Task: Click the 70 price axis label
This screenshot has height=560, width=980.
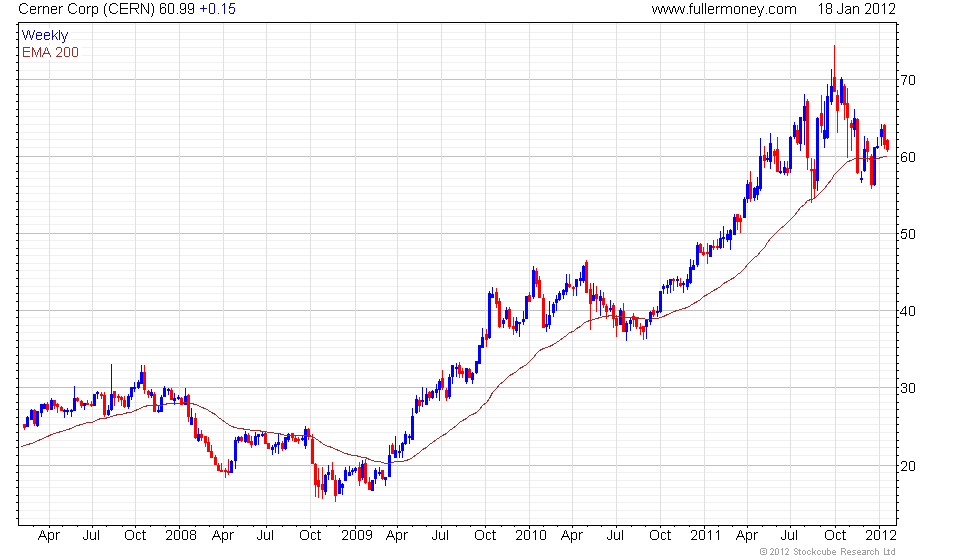Action: coord(908,80)
